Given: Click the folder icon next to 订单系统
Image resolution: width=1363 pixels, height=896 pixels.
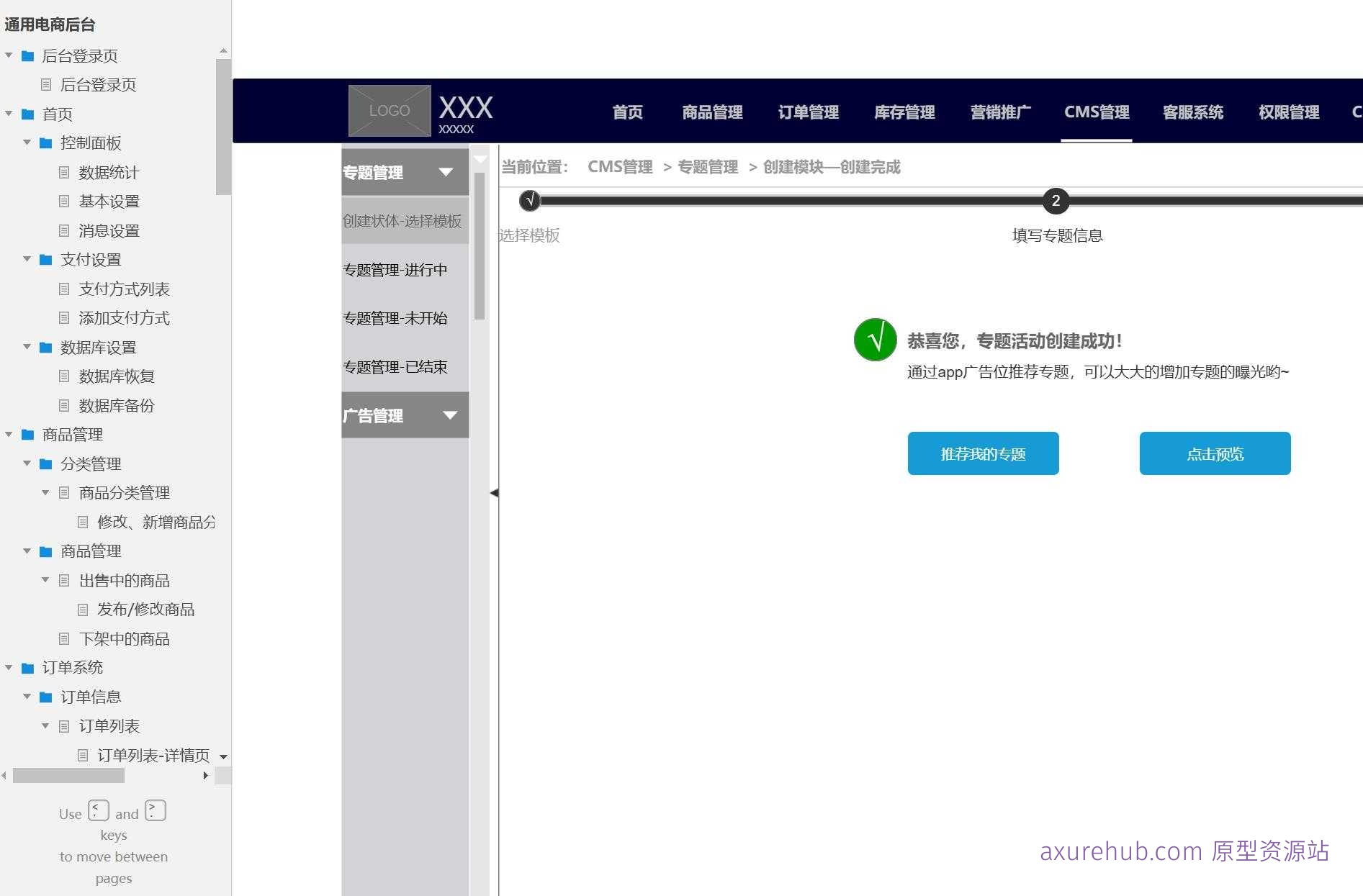Looking at the screenshot, I should (27, 668).
